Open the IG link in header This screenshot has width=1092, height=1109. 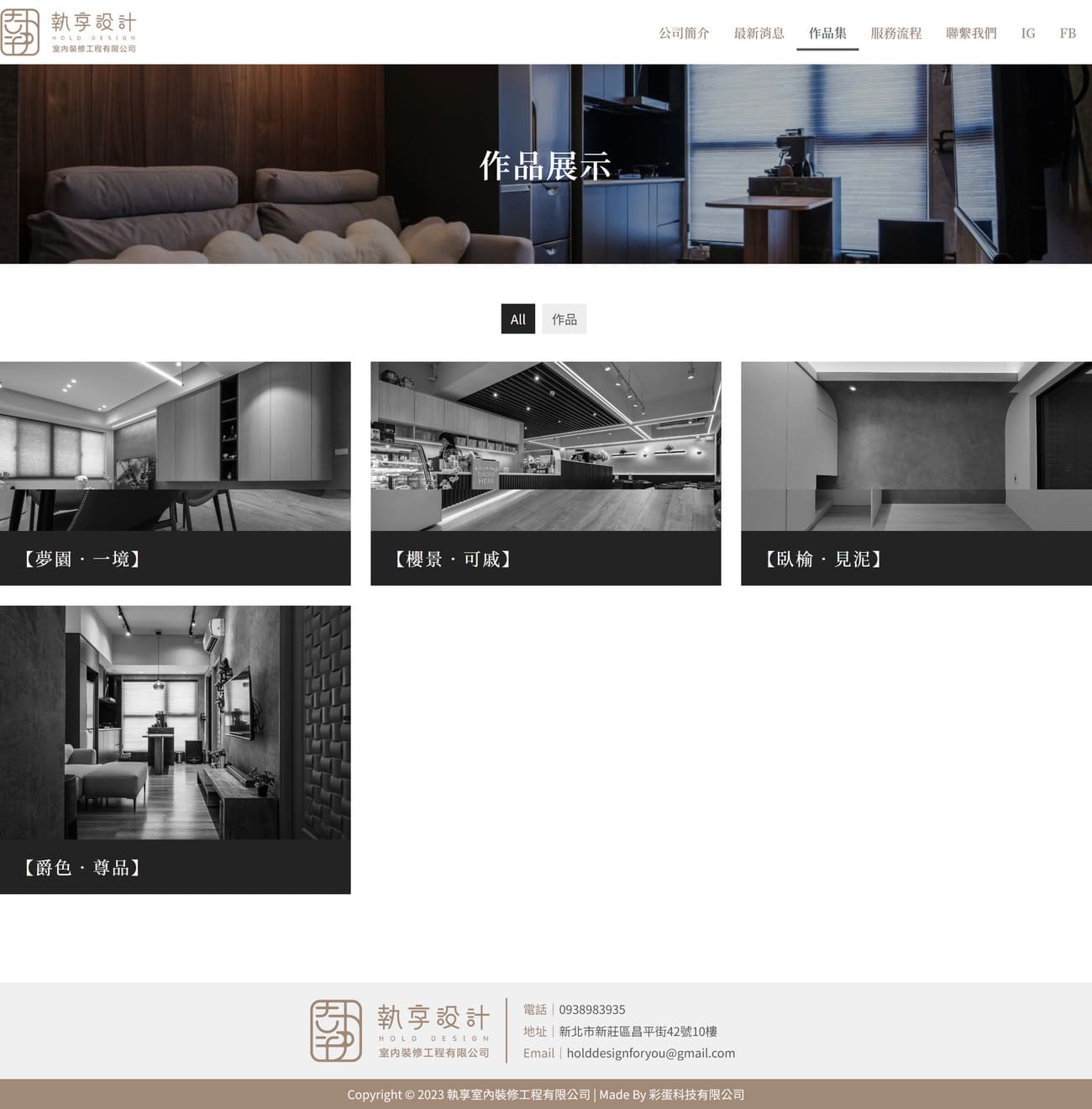point(1027,34)
